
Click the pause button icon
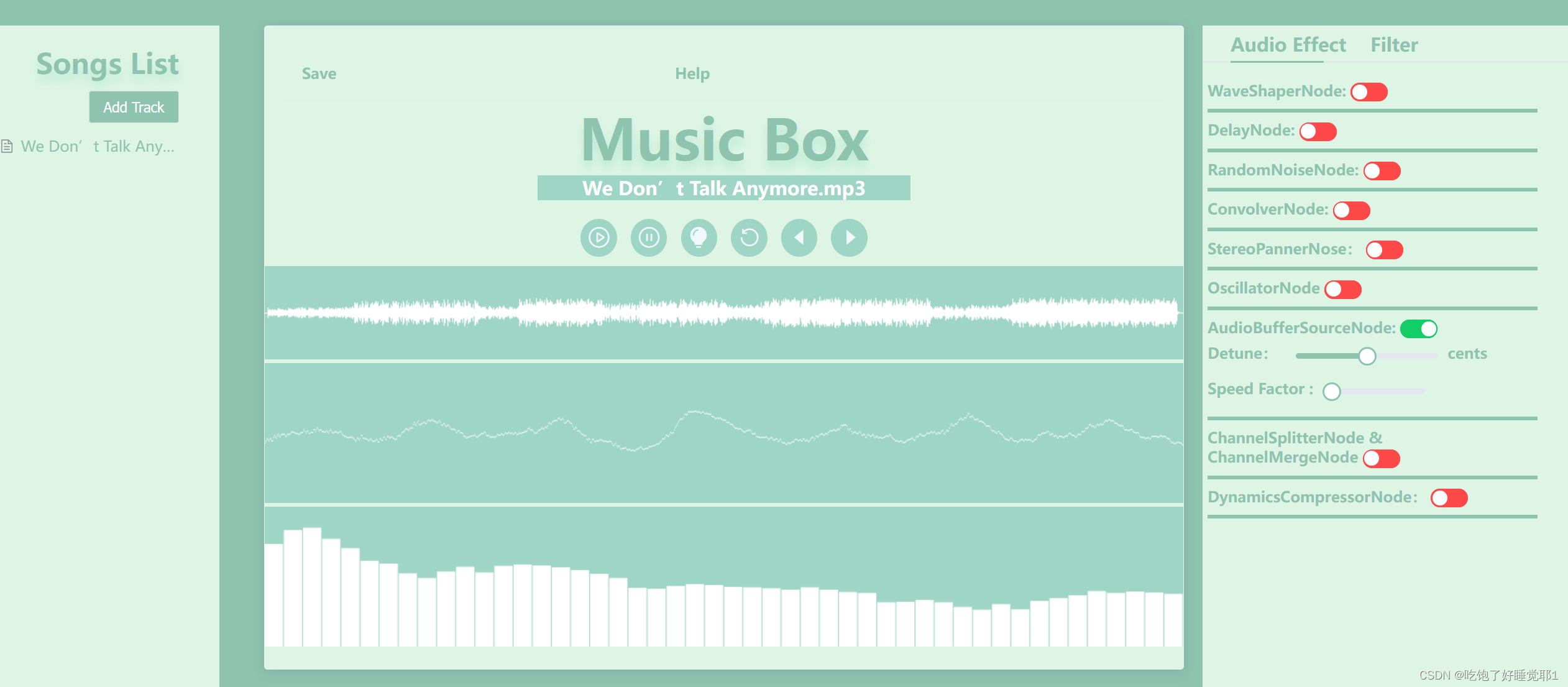[649, 237]
